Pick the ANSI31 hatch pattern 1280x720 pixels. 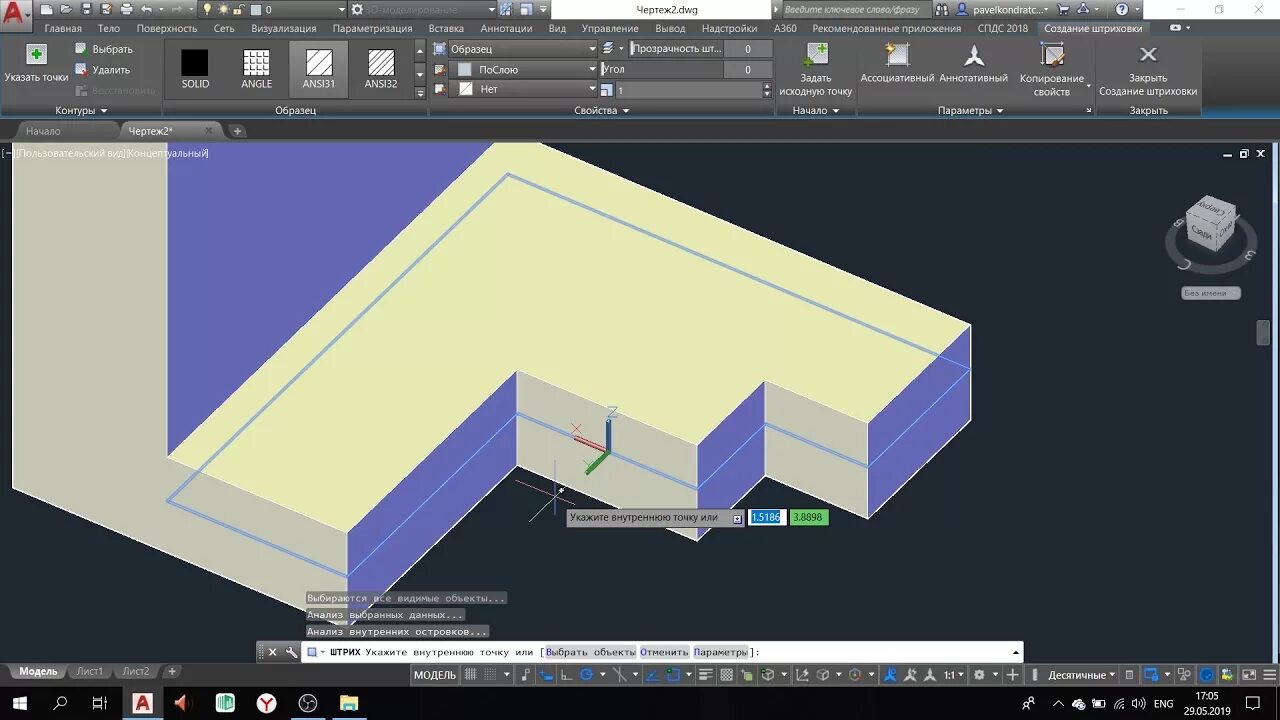(x=319, y=69)
